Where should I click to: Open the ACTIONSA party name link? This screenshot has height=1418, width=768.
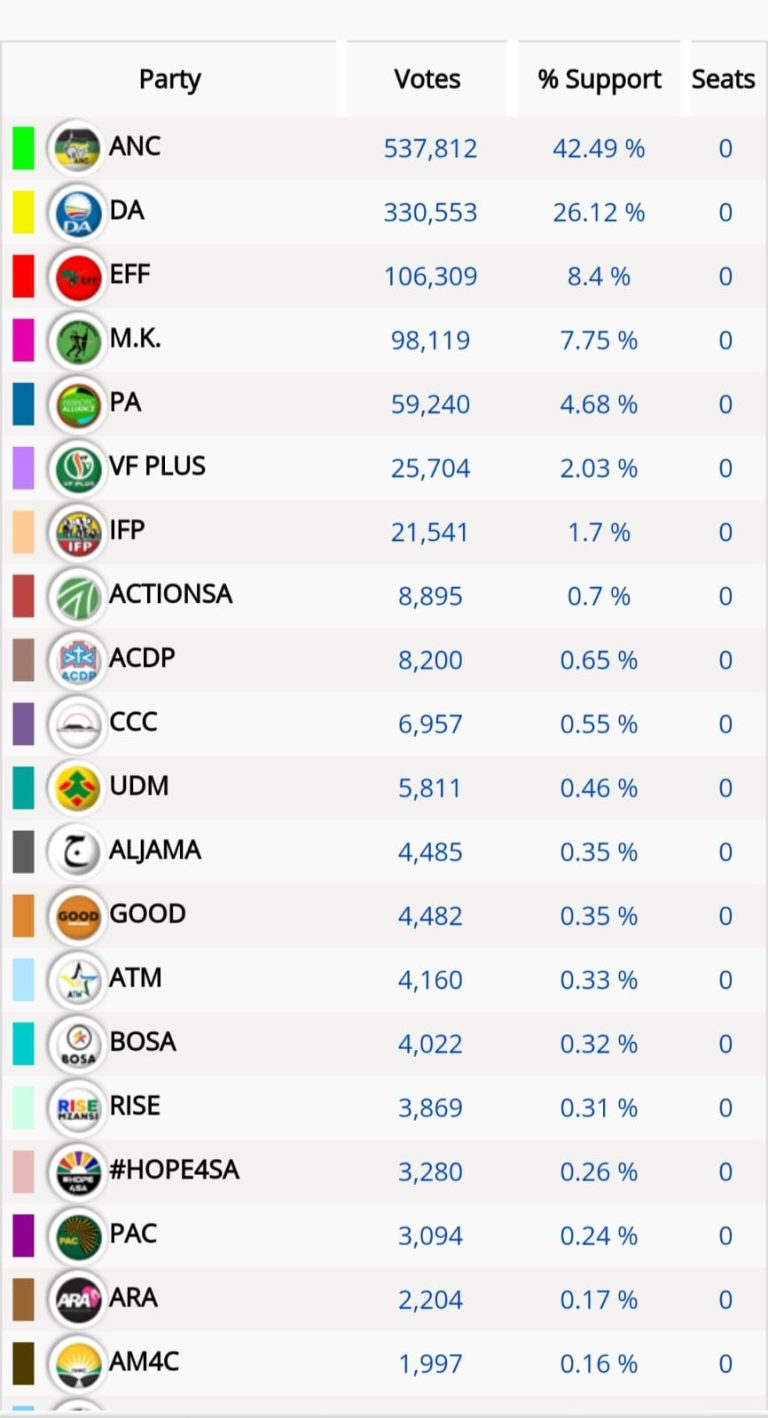pos(171,594)
